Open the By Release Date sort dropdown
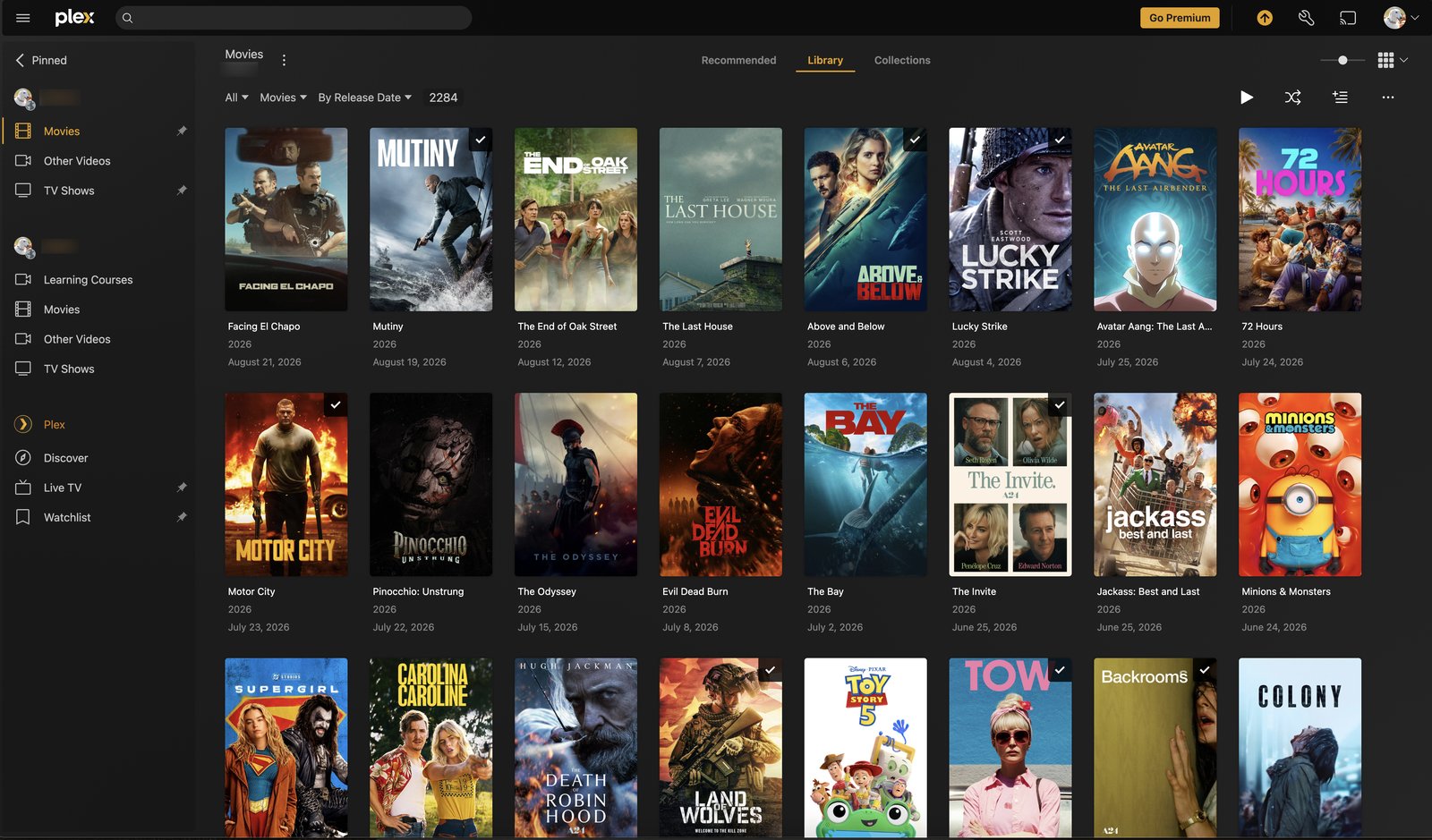1432x840 pixels. (365, 98)
